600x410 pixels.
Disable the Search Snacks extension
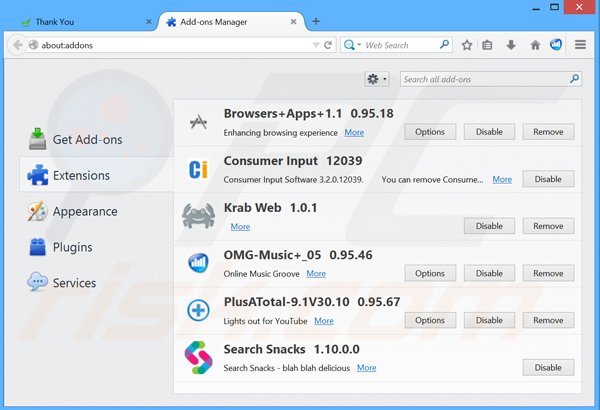tap(548, 367)
